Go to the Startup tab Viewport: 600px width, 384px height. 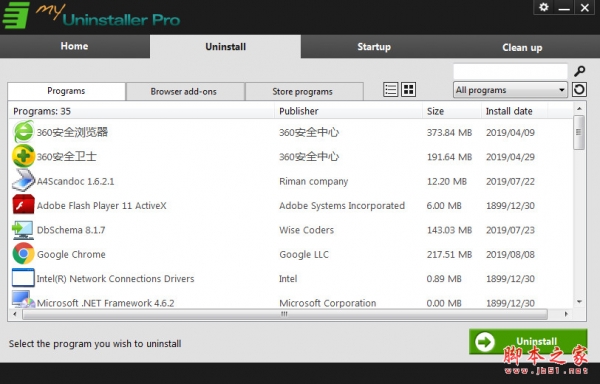click(374, 47)
